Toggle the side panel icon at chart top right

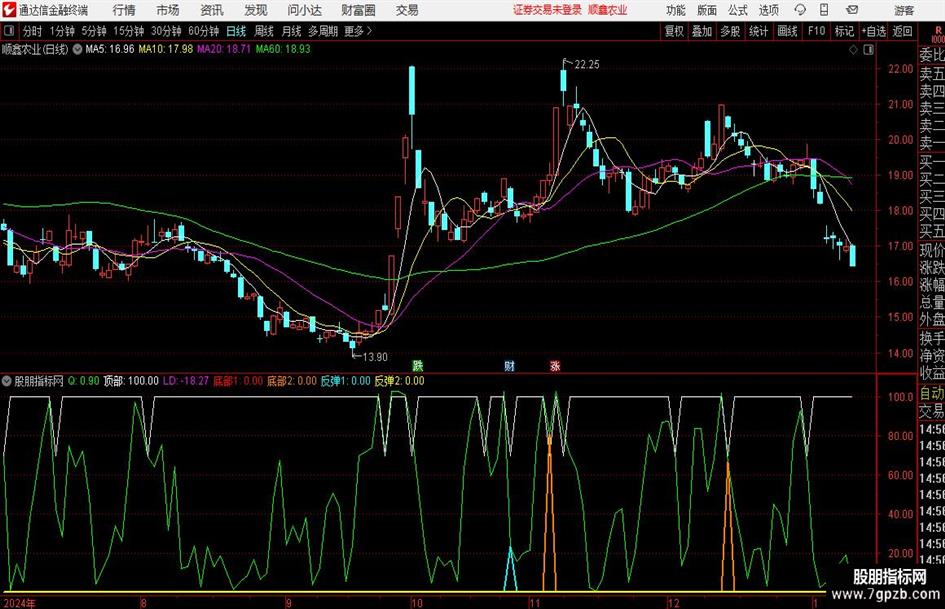(x=868, y=50)
